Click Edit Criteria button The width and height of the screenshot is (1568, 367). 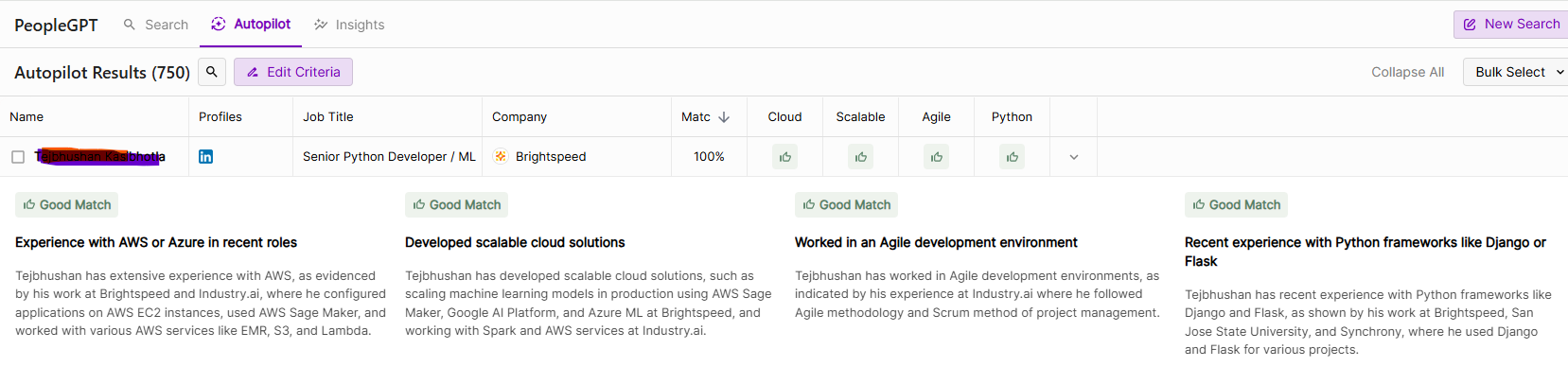point(293,72)
